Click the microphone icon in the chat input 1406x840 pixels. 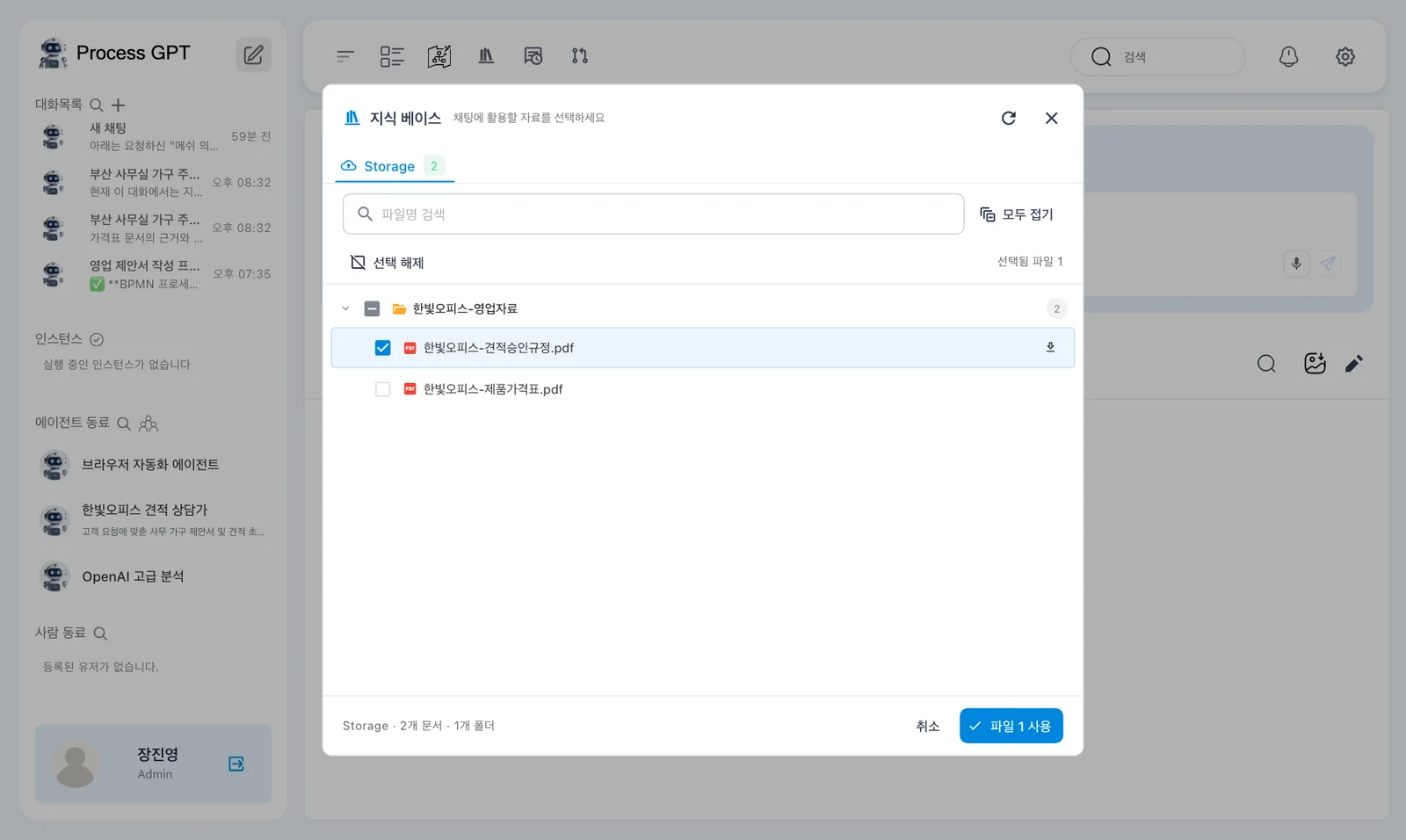click(1296, 264)
